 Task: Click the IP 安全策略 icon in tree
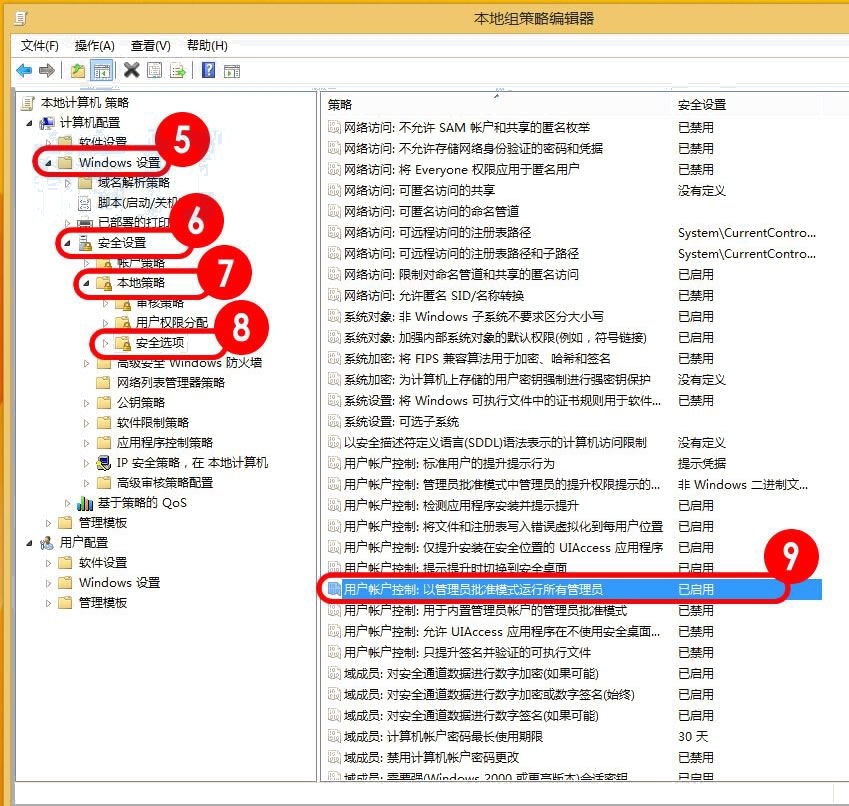(103, 463)
